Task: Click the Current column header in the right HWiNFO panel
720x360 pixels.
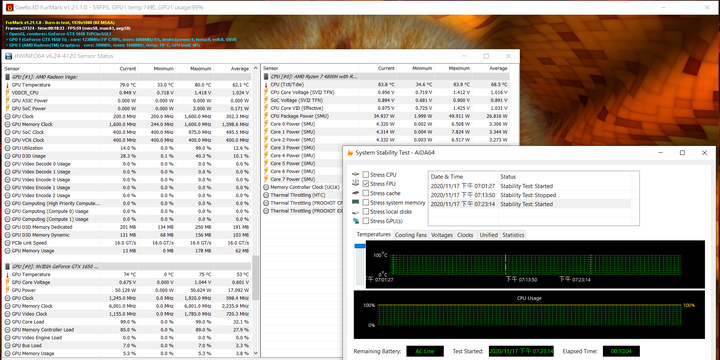Action: pos(377,68)
